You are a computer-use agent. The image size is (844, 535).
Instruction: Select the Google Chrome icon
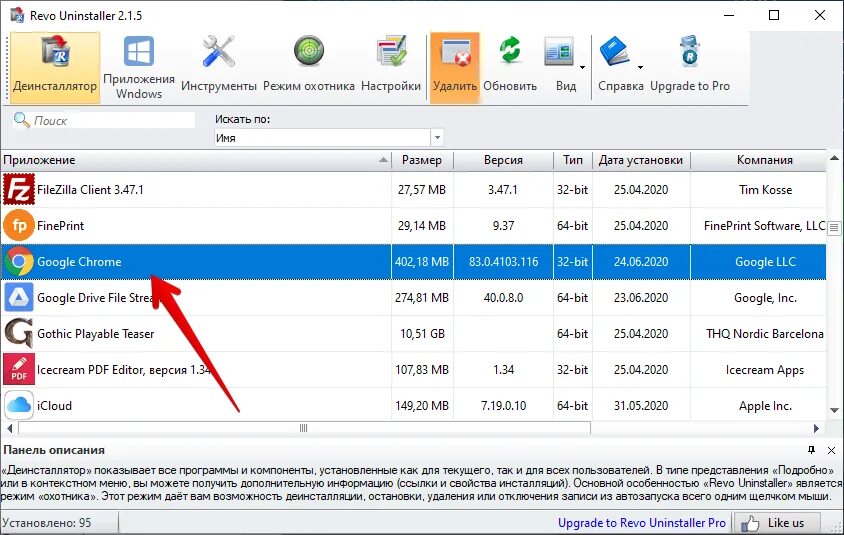point(19,262)
